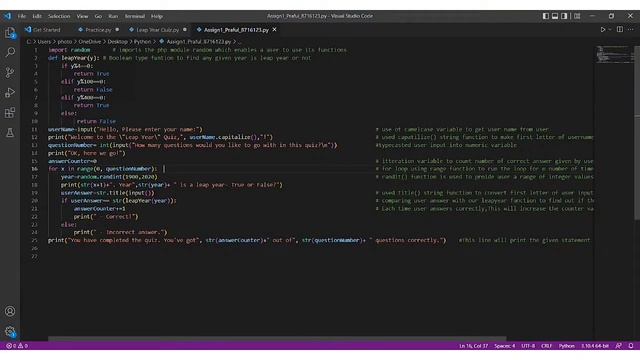Open the editor More Actions ellipsis
640x360 pixels.
631,30
